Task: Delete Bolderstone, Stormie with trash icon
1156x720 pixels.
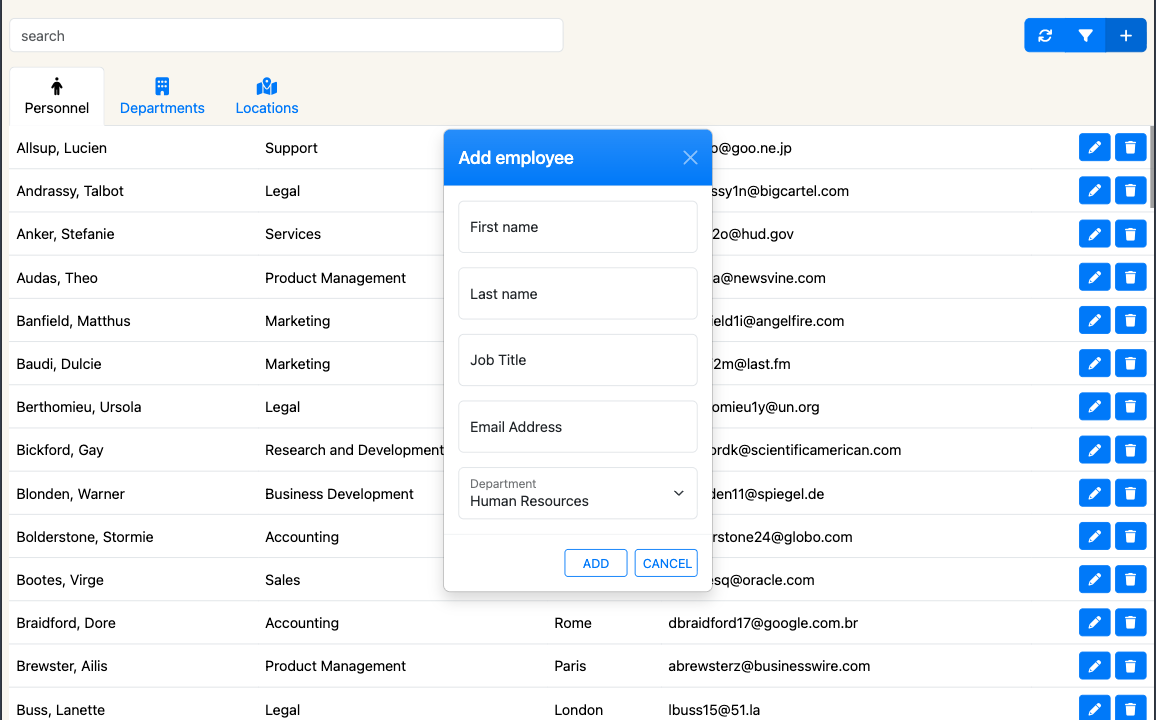Action: tap(1130, 536)
